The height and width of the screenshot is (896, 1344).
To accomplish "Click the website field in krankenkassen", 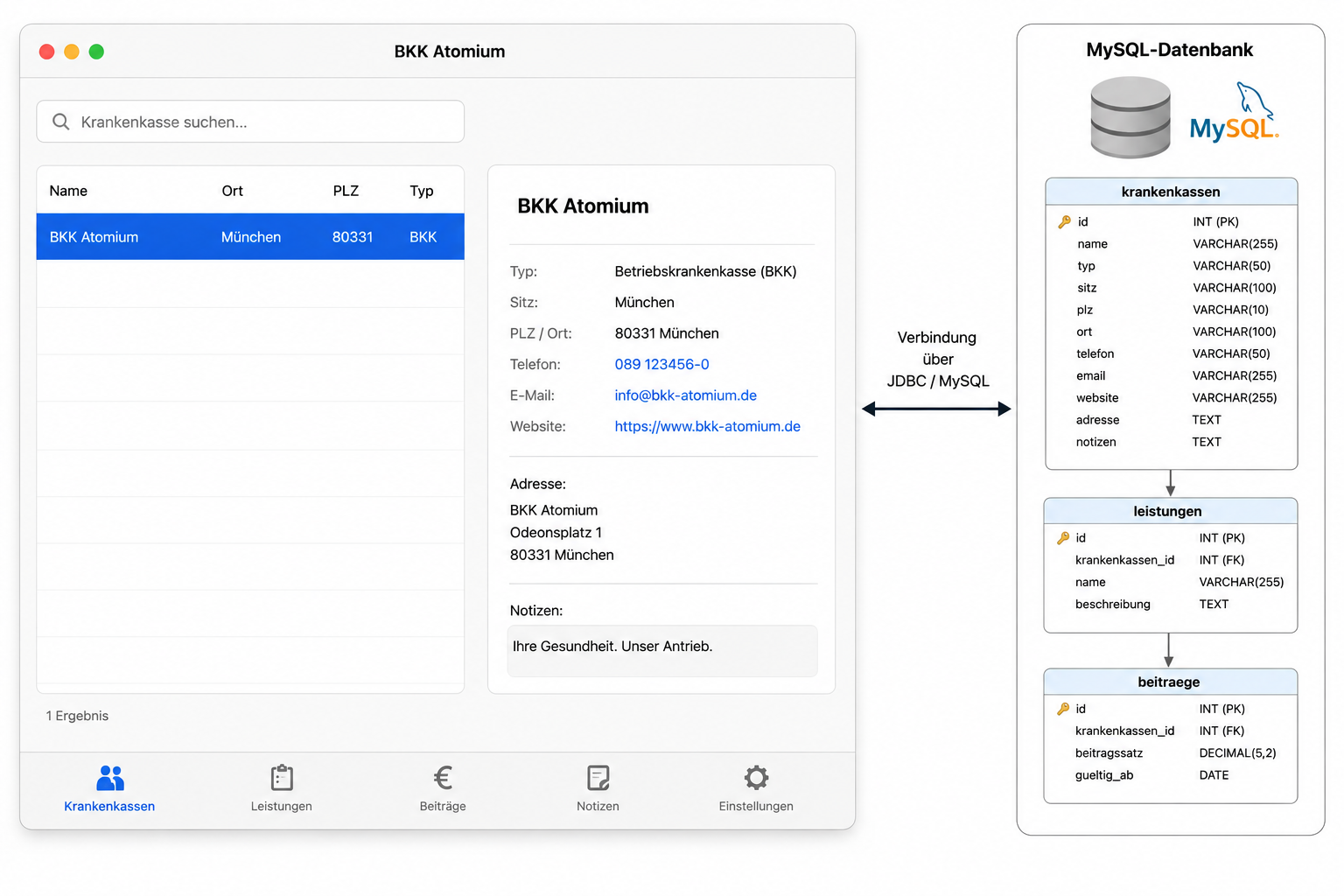I will point(1097,397).
